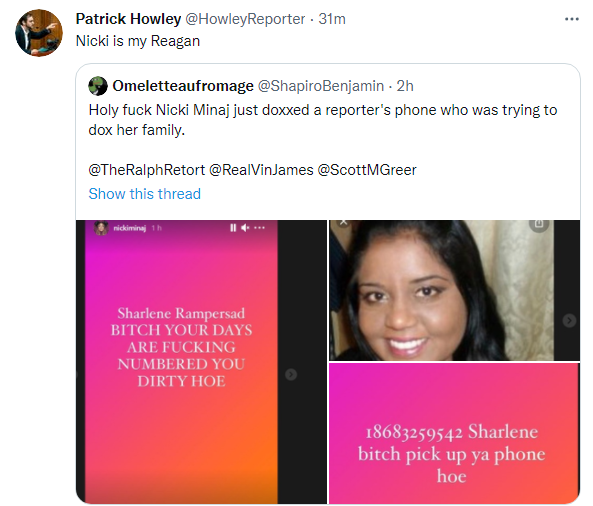This screenshot has width=593, height=506.
Task: Click the @ShapiroBenjamin handle
Action: pos(321,86)
